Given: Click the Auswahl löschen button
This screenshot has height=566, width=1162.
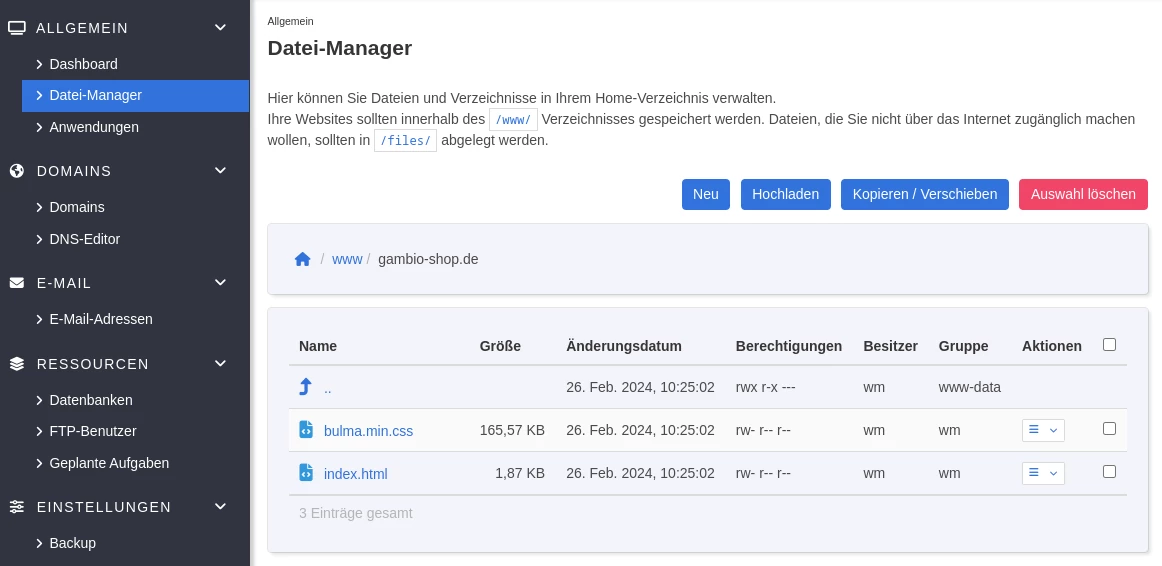Looking at the screenshot, I should point(1083,194).
